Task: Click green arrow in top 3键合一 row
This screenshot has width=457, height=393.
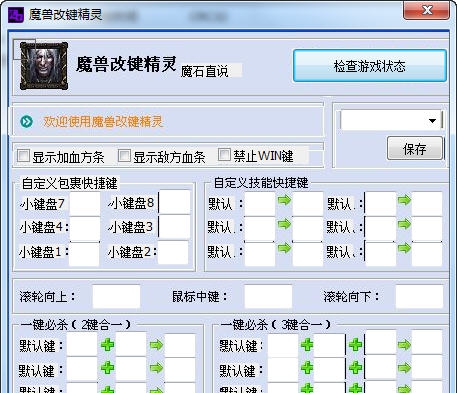Action: [404, 345]
